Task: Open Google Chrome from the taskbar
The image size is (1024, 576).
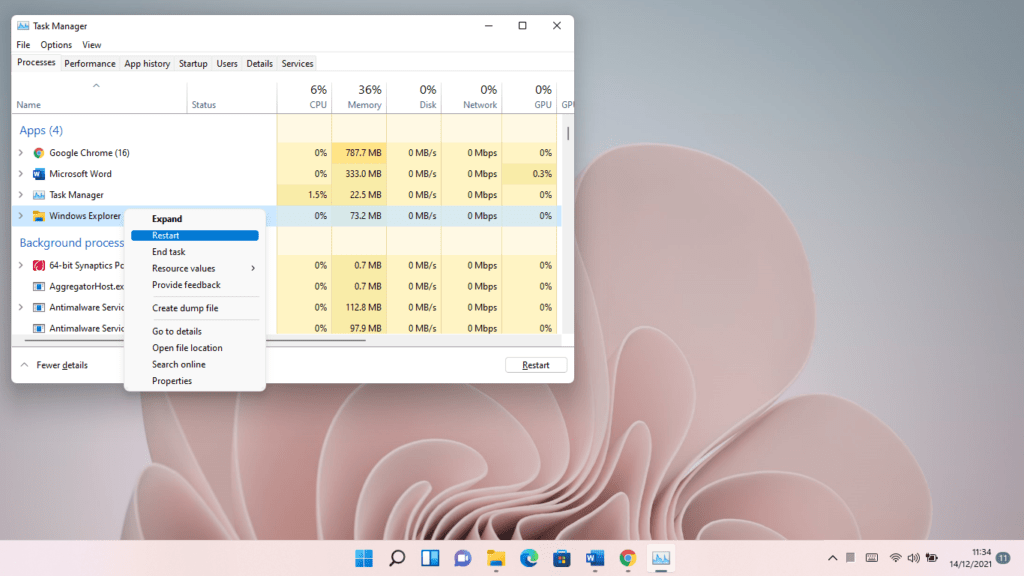Action: tap(627, 557)
